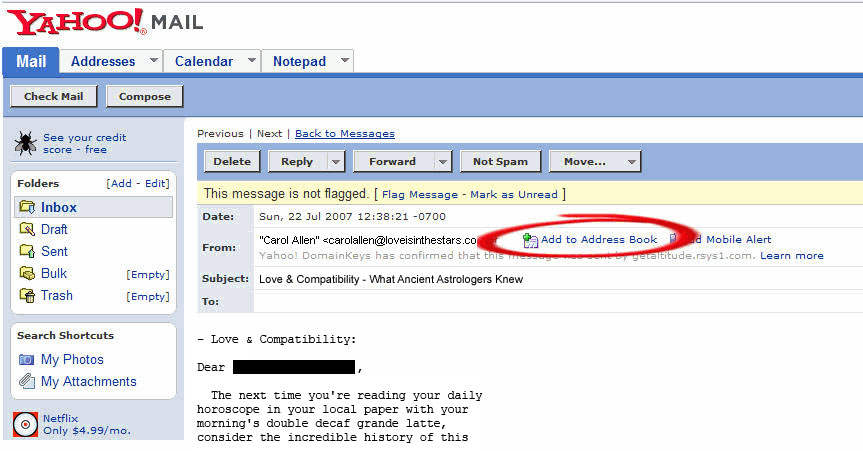Expand the Forward button dropdown arrow
The height and width of the screenshot is (451, 863).
pos(443,162)
